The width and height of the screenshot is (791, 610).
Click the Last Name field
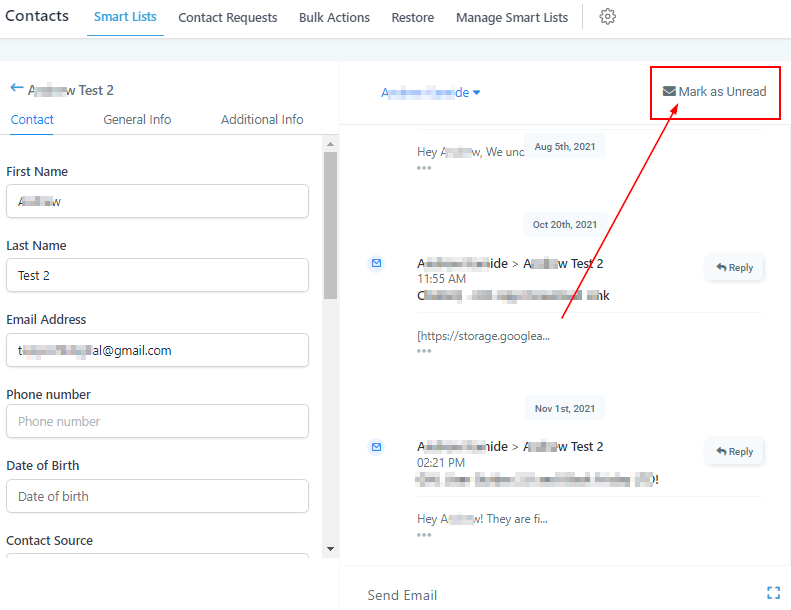click(x=157, y=275)
